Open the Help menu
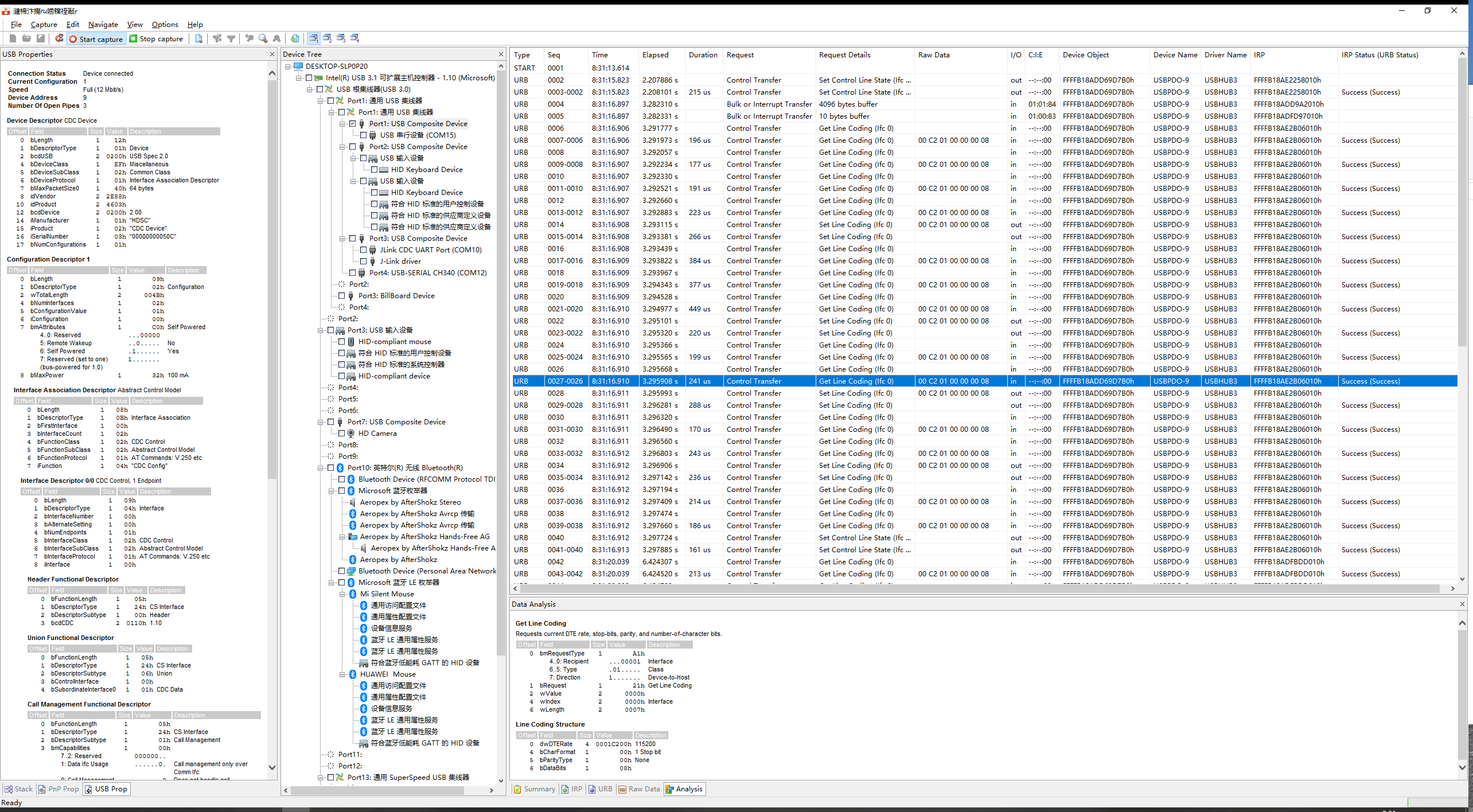The height and width of the screenshot is (812, 1473). pos(195,24)
